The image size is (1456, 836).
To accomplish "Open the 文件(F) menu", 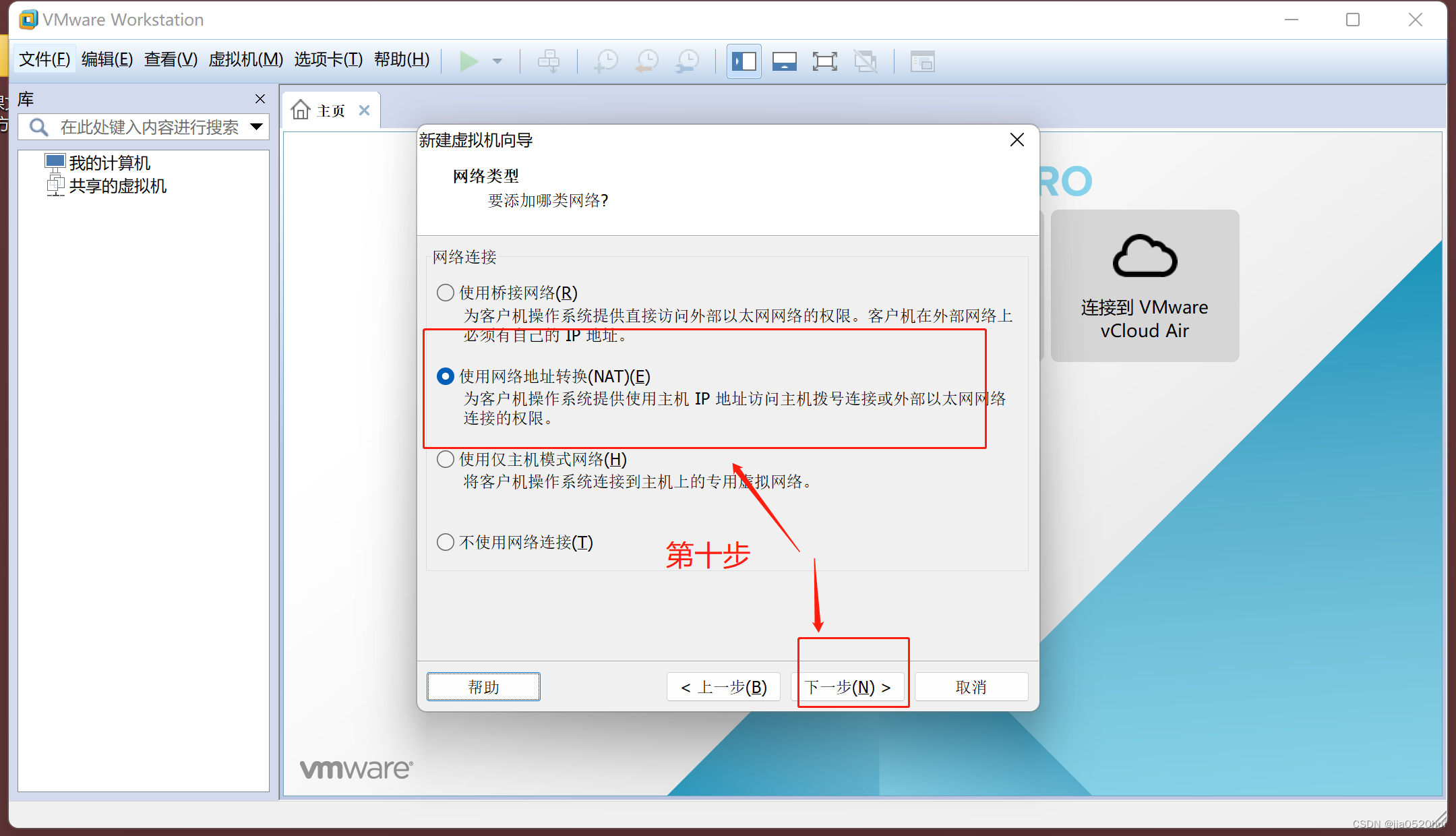I will point(44,59).
